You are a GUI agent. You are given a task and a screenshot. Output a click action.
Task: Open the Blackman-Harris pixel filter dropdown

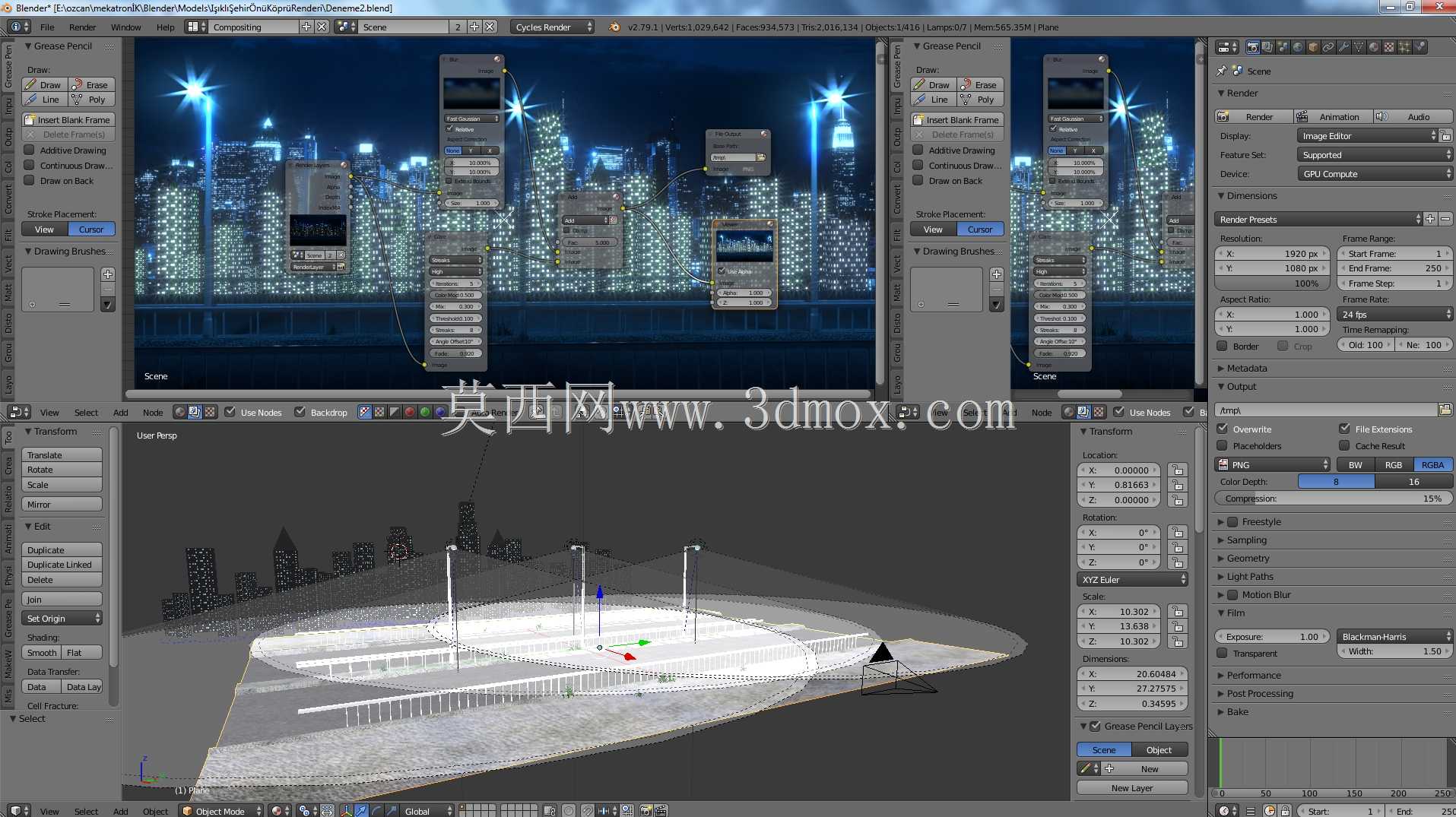(x=1395, y=637)
